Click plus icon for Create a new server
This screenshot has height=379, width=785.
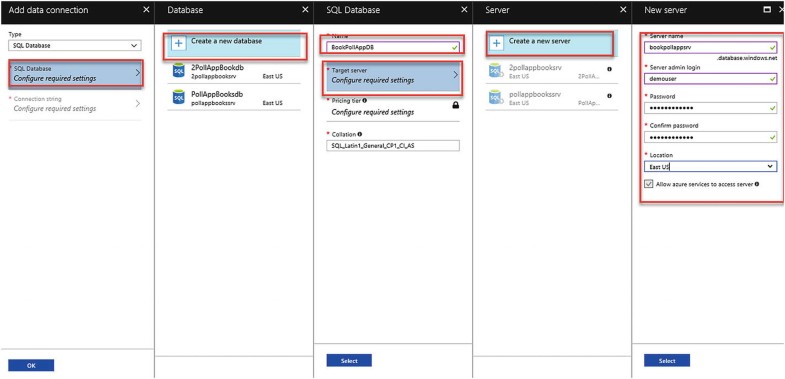(496, 43)
